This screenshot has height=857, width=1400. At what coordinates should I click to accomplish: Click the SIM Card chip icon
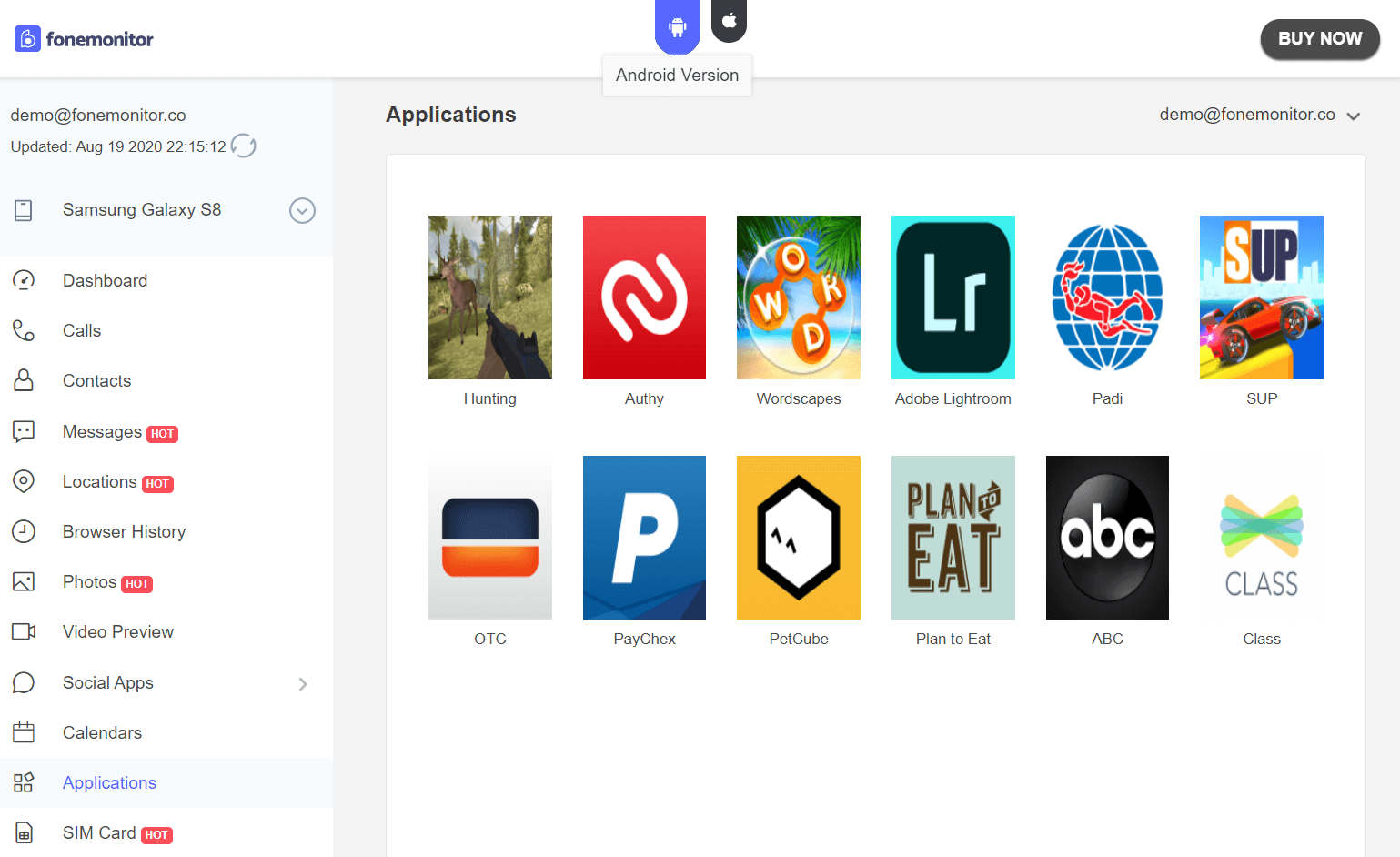24,832
